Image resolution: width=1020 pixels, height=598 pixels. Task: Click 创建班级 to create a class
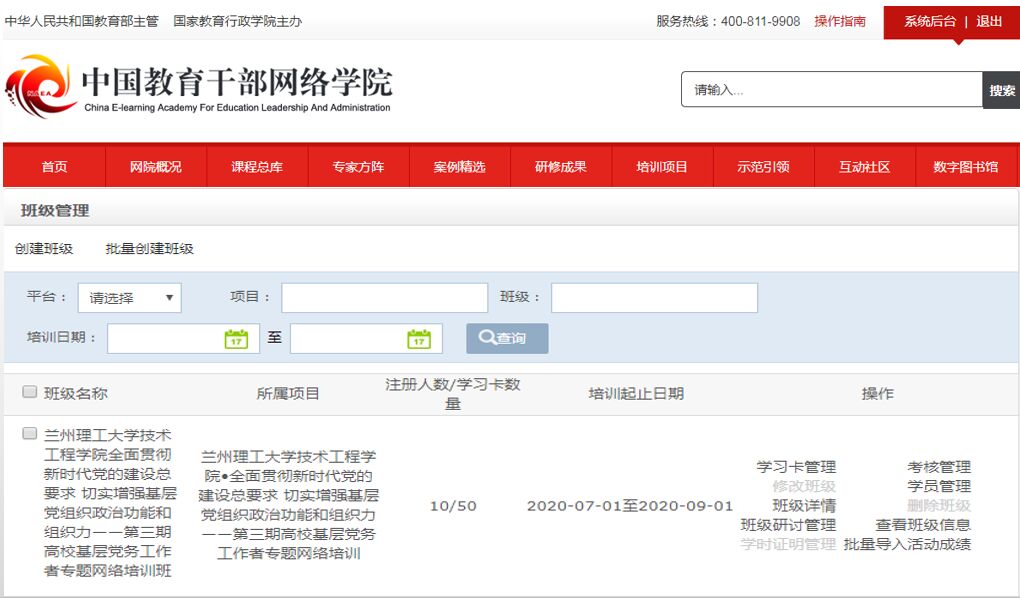[x=44, y=248]
